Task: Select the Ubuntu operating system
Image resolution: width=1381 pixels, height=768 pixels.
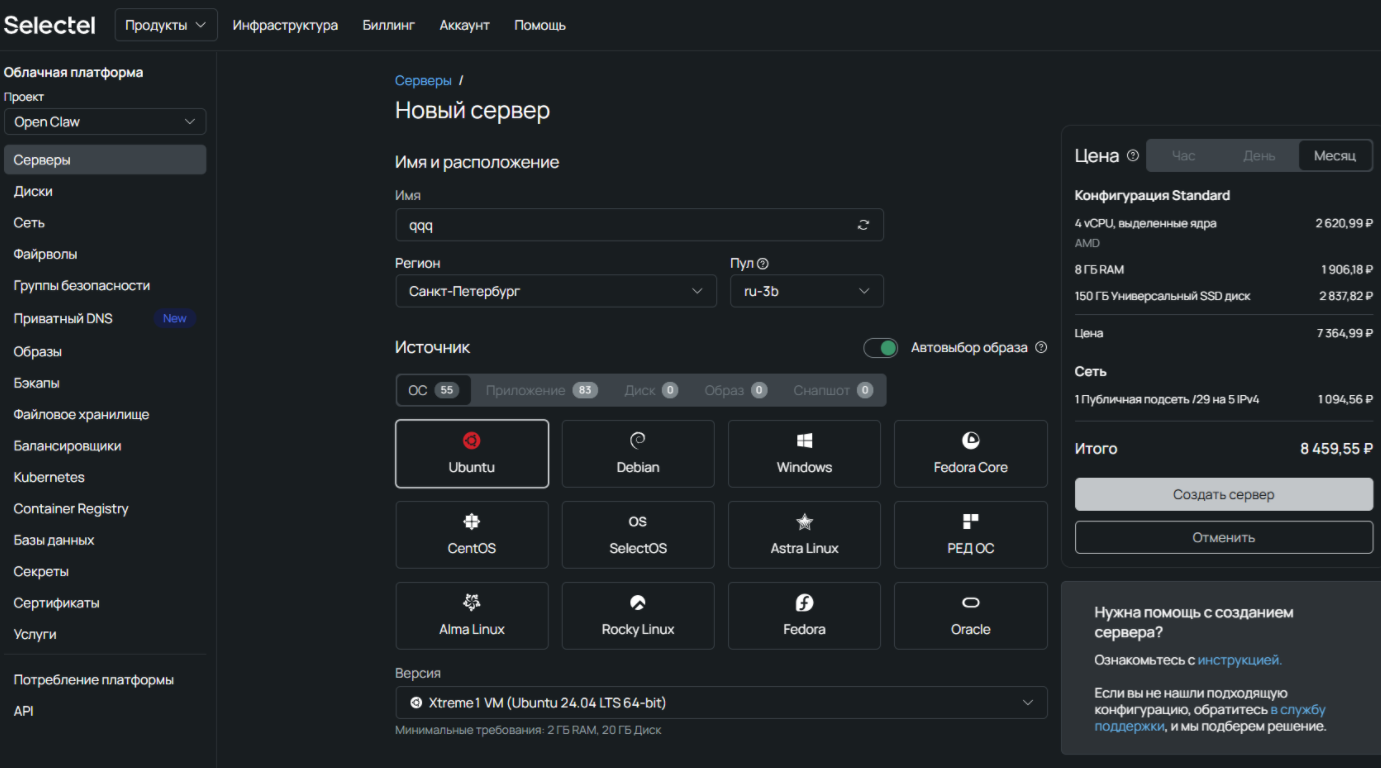Action: click(471, 453)
